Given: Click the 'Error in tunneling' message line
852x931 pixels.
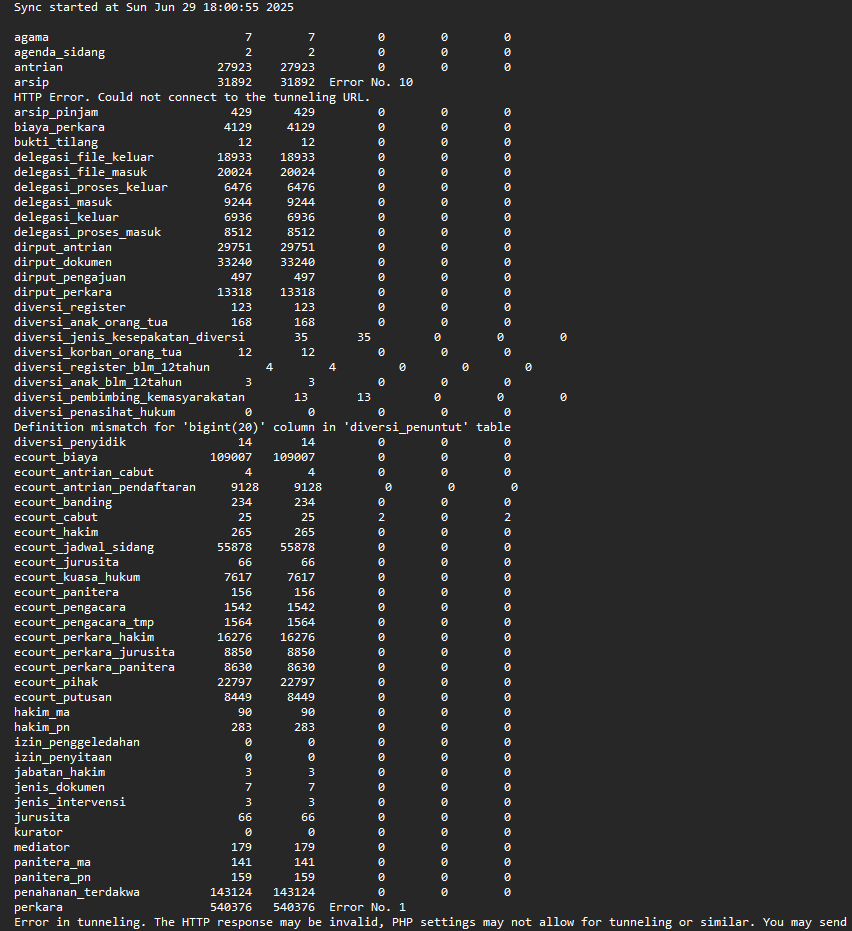Looking at the screenshot, I should (x=430, y=922).
